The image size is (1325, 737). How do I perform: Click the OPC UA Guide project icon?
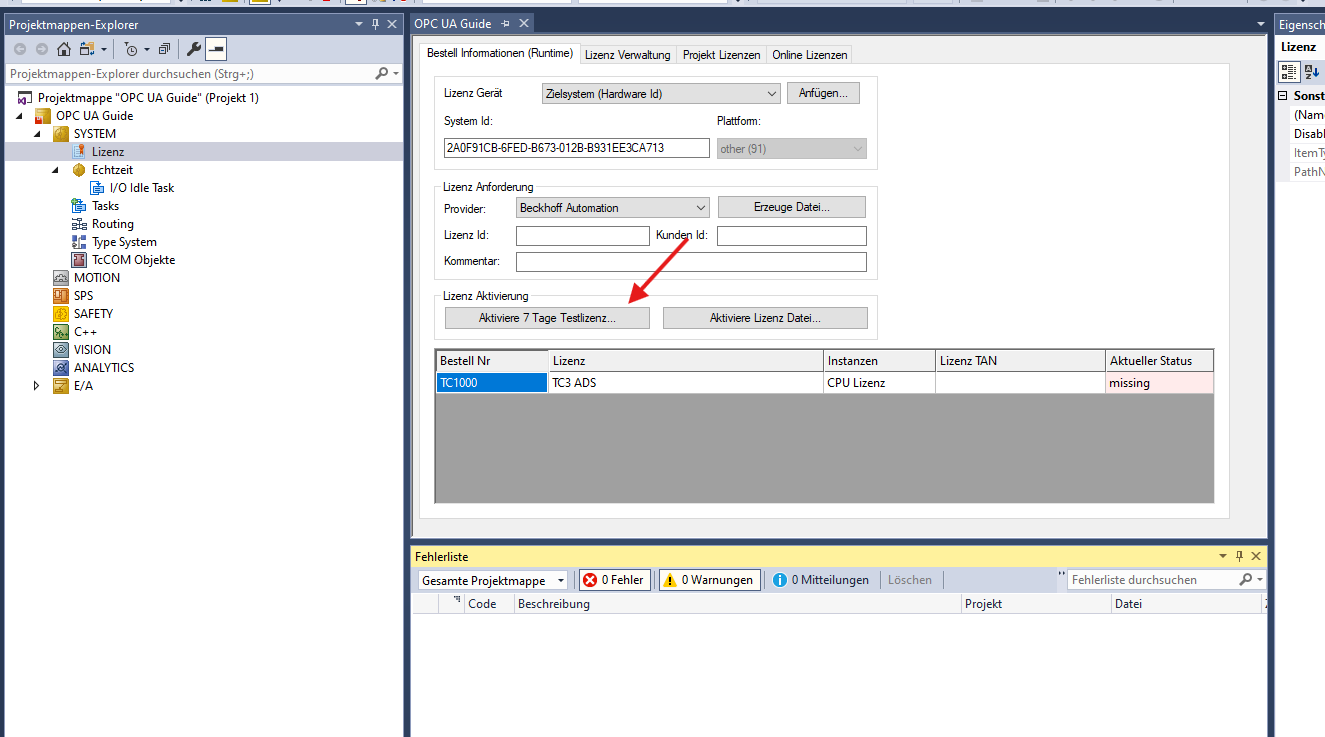point(43,116)
